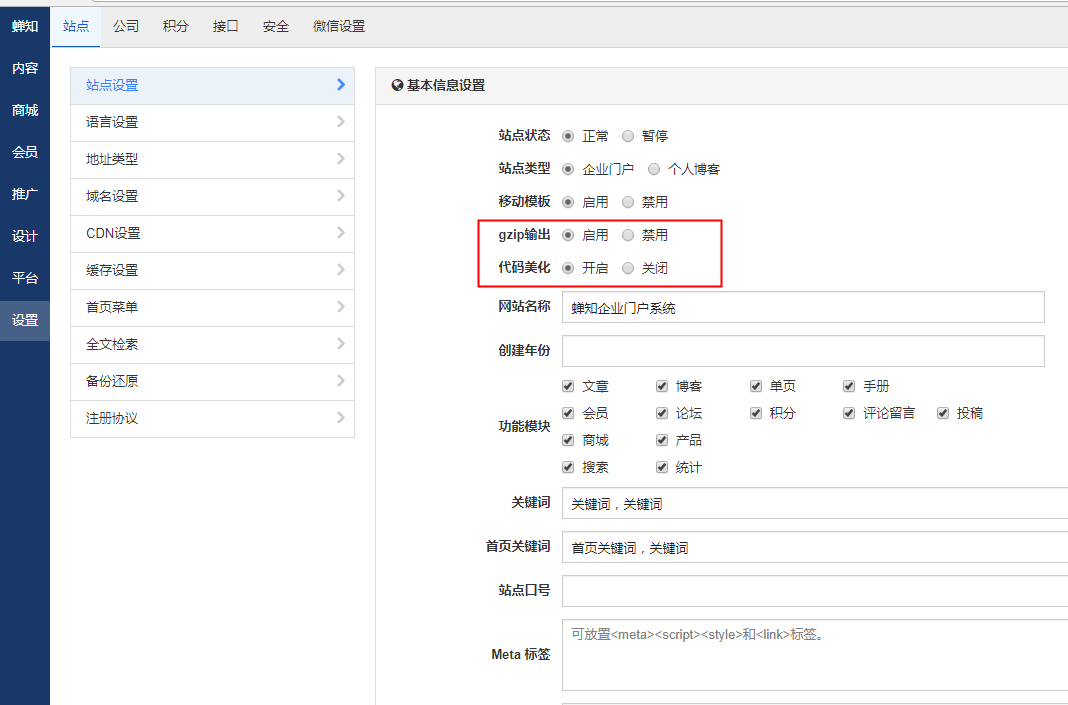
Task: Click chevron on 域名设置 row
Action: [x=341, y=195]
